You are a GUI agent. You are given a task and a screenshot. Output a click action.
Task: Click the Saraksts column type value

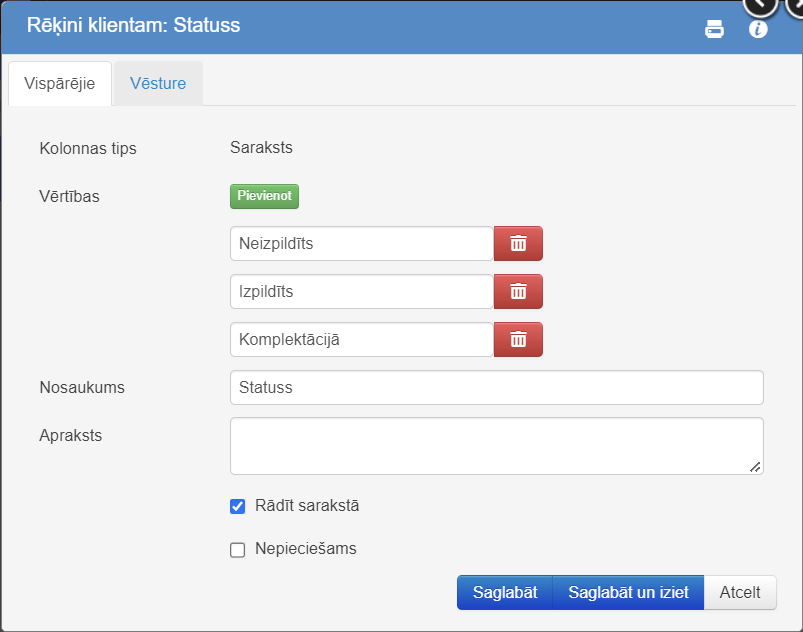click(261, 148)
